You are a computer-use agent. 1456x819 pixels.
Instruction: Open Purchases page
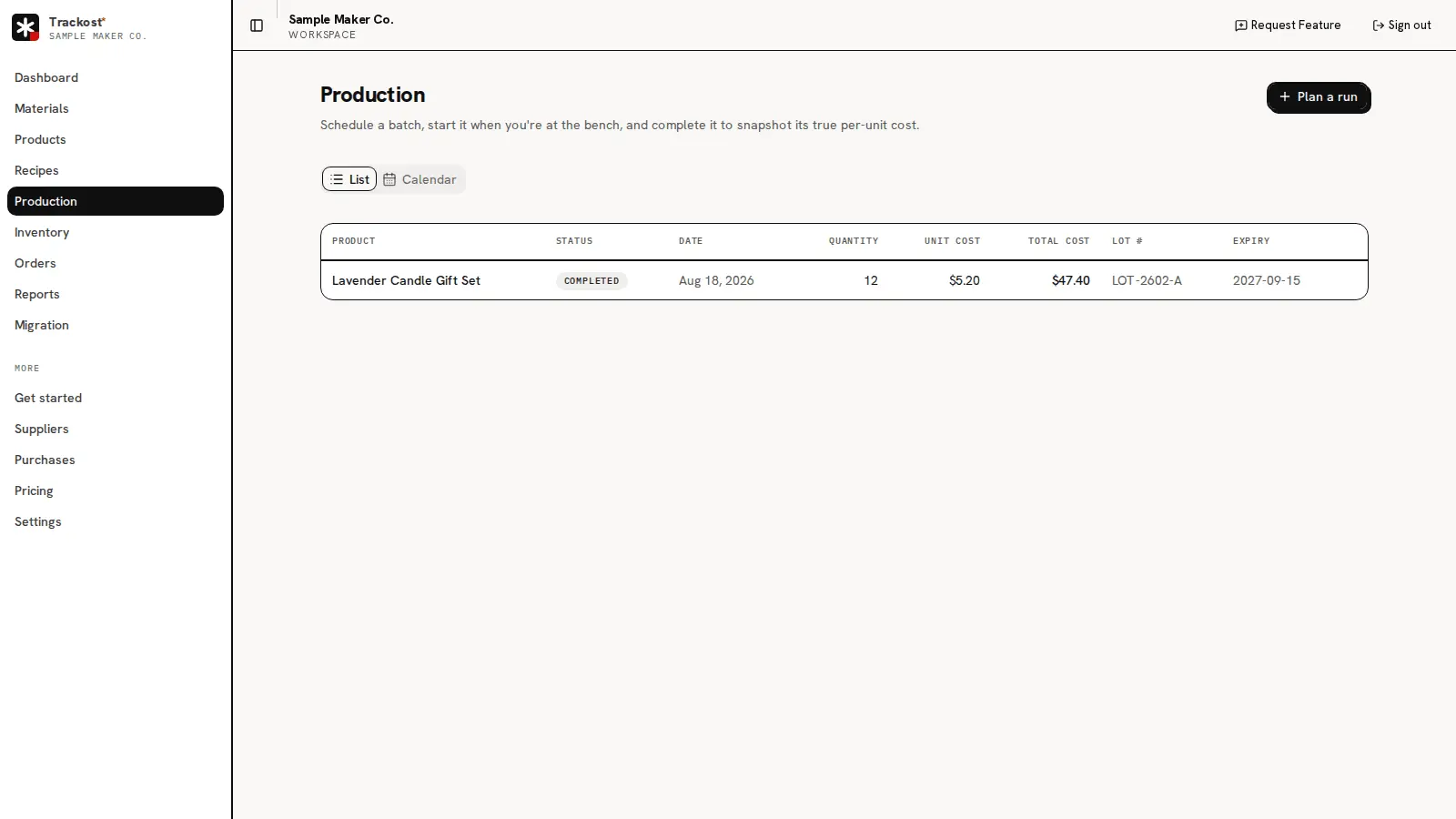point(116,460)
